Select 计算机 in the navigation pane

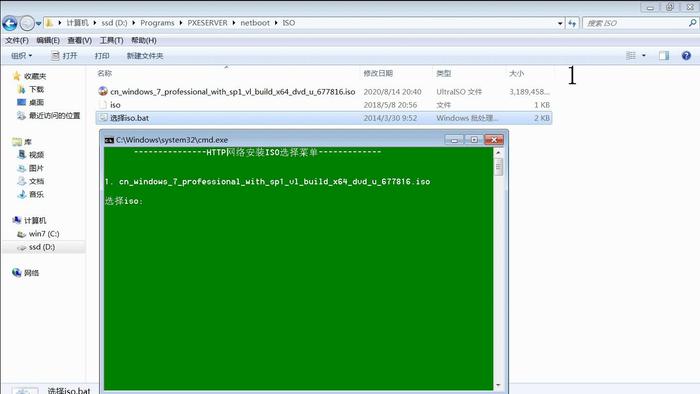point(35,220)
